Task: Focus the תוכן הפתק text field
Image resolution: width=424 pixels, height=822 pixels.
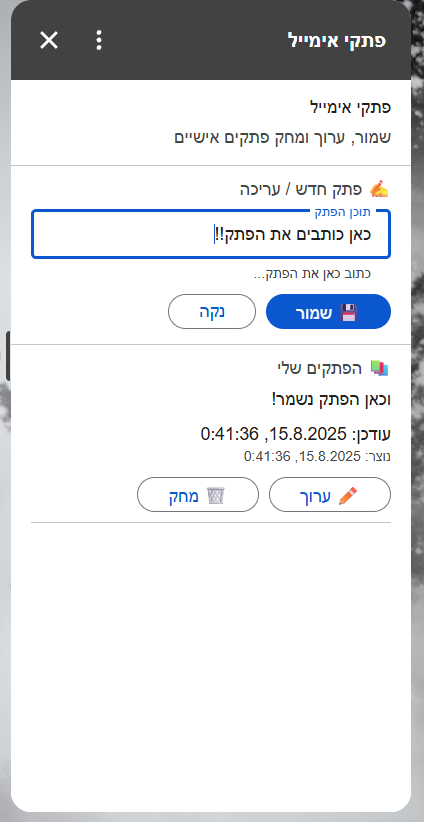Action: tap(211, 234)
